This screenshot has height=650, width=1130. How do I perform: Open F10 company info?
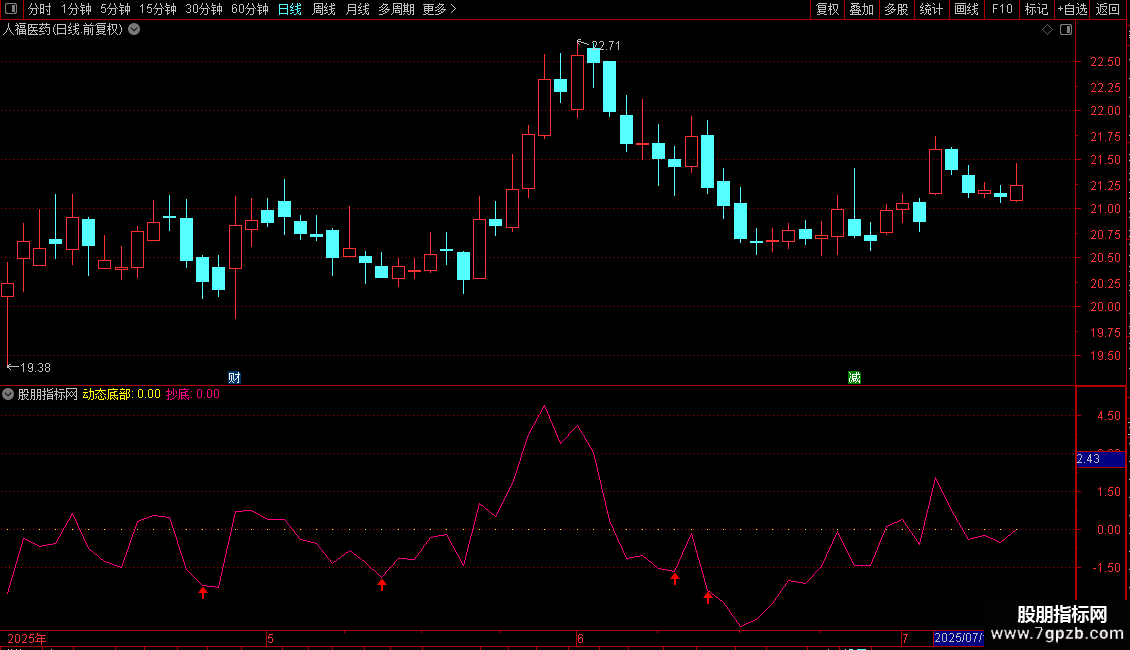coord(1002,9)
